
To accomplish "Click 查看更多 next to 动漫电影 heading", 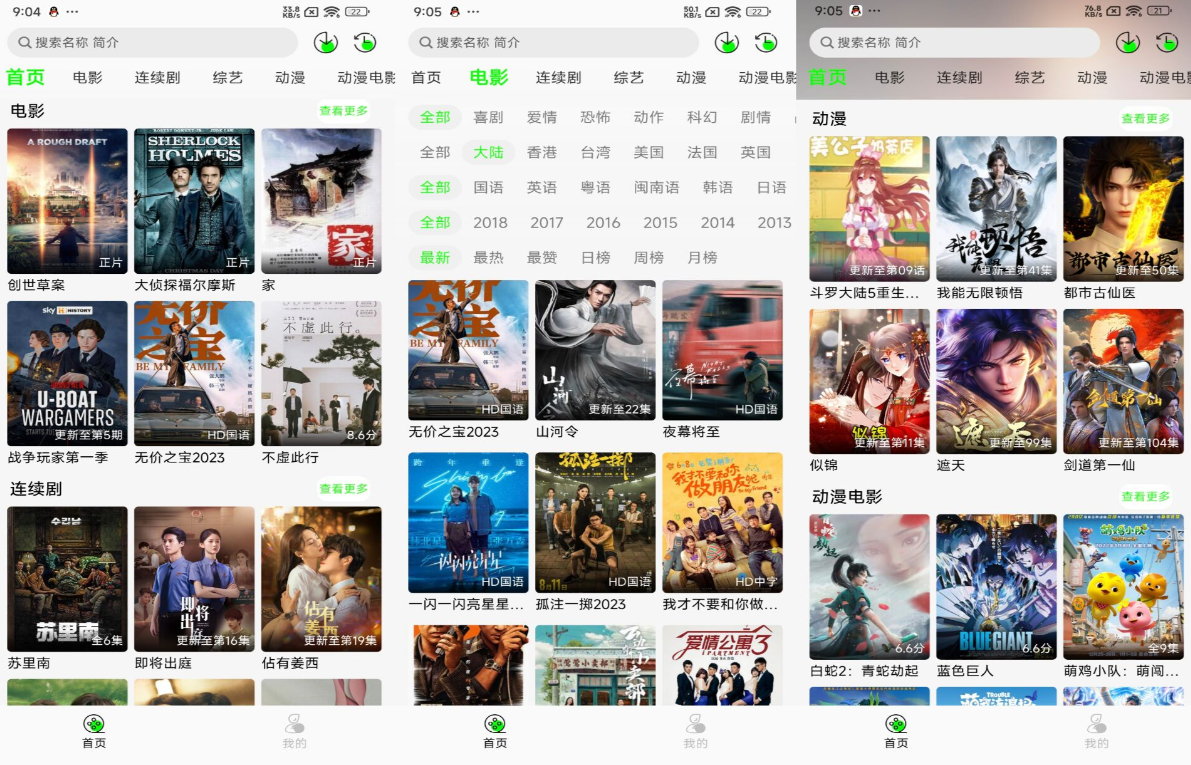I will (1145, 496).
